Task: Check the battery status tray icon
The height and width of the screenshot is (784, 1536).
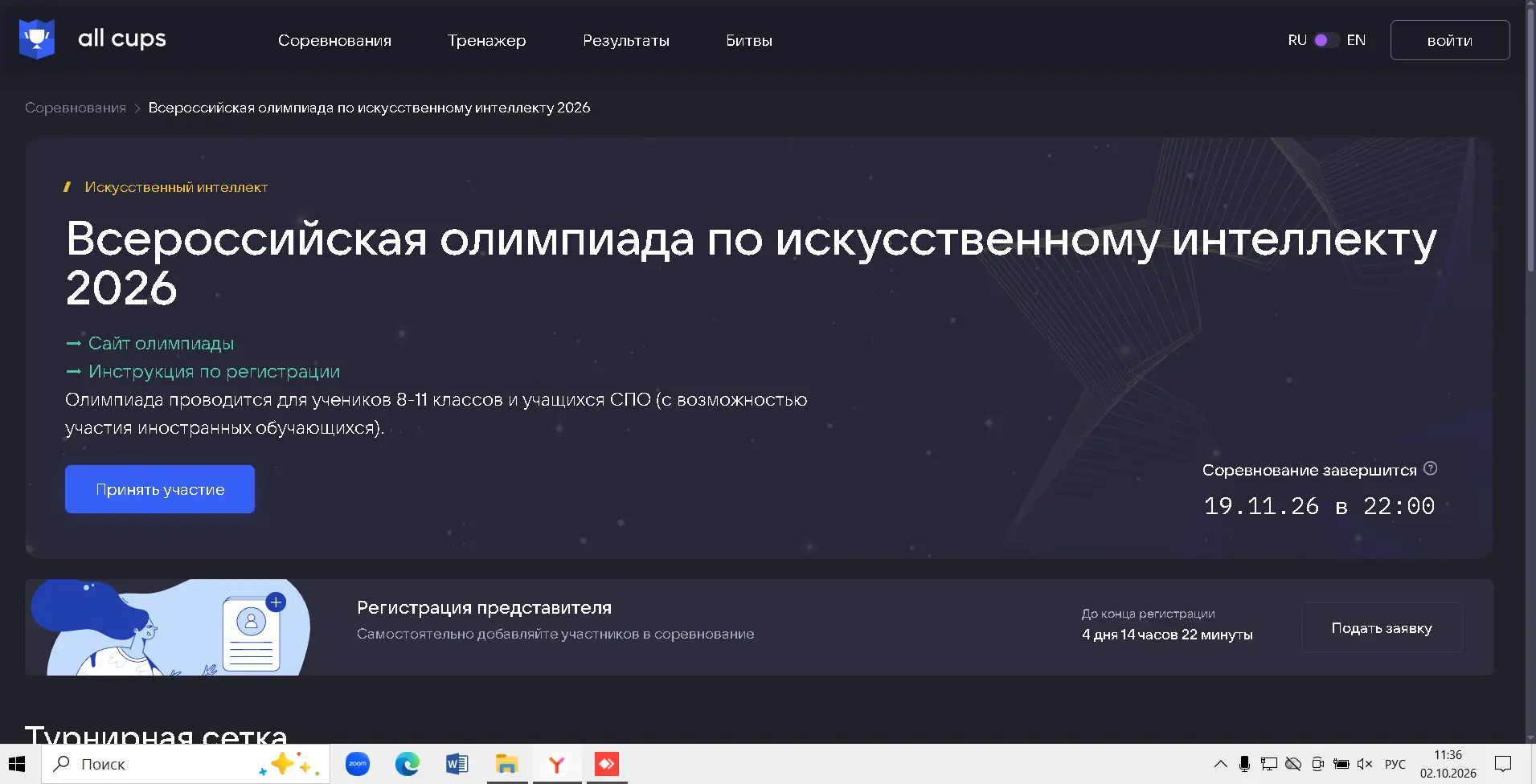Action: [x=1341, y=764]
